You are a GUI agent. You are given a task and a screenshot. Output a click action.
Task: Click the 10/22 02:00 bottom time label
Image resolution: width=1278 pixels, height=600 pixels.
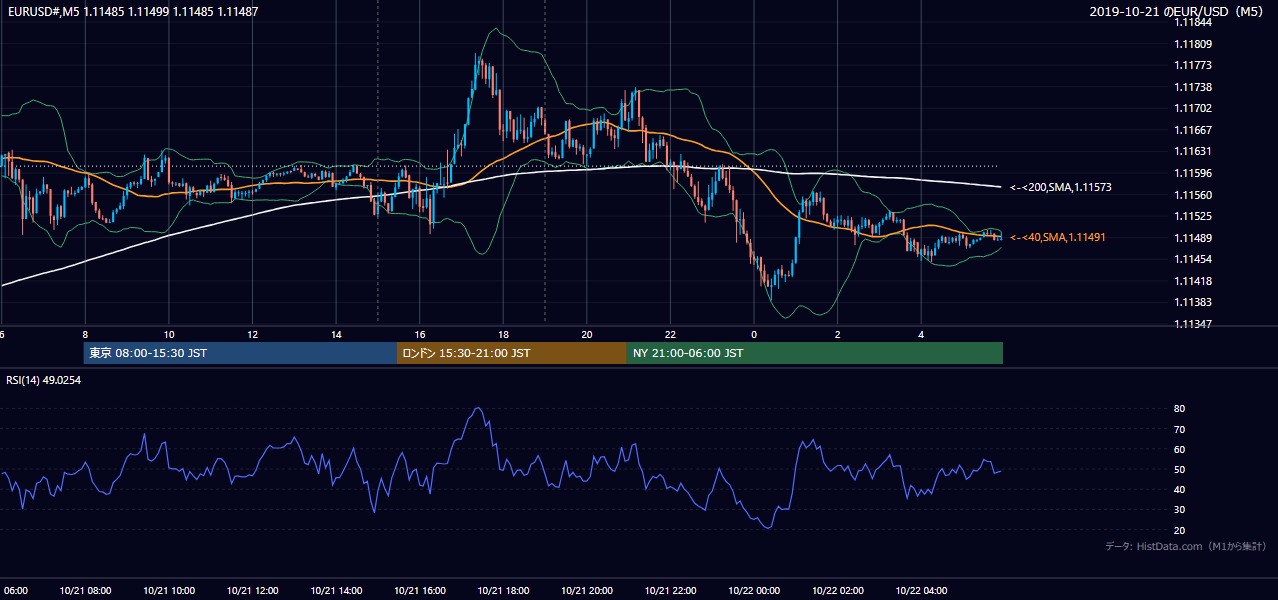click(x=837, y=591)
